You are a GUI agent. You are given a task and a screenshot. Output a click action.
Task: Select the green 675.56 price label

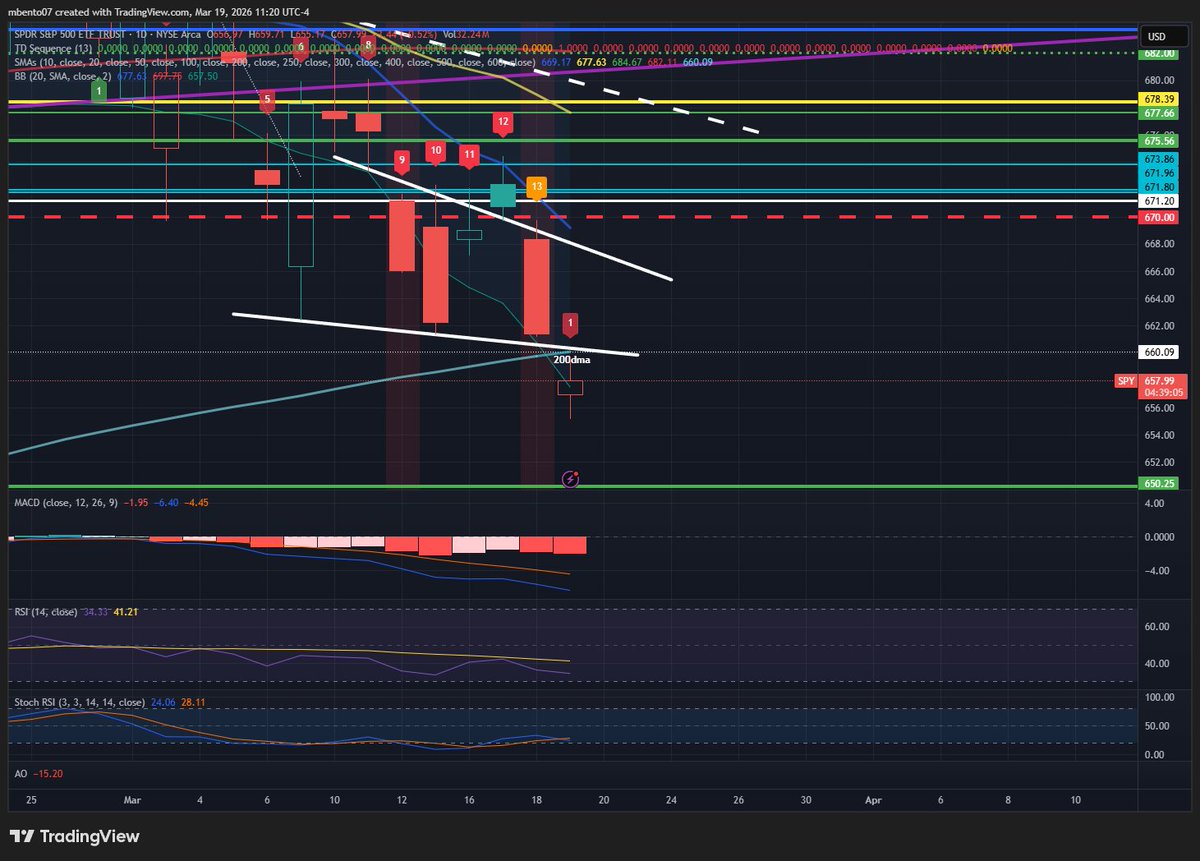[1157, 141]
